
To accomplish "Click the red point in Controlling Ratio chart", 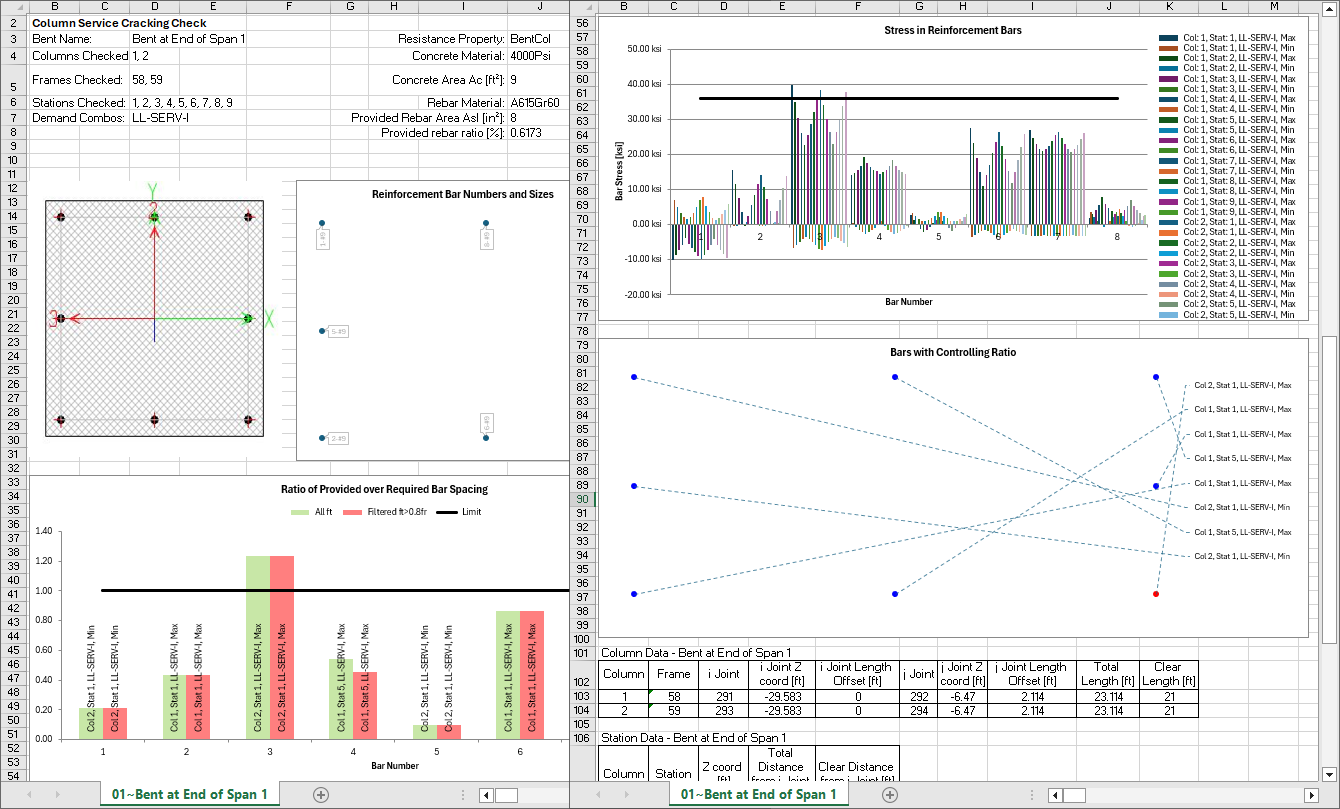I will [1156, 594].
